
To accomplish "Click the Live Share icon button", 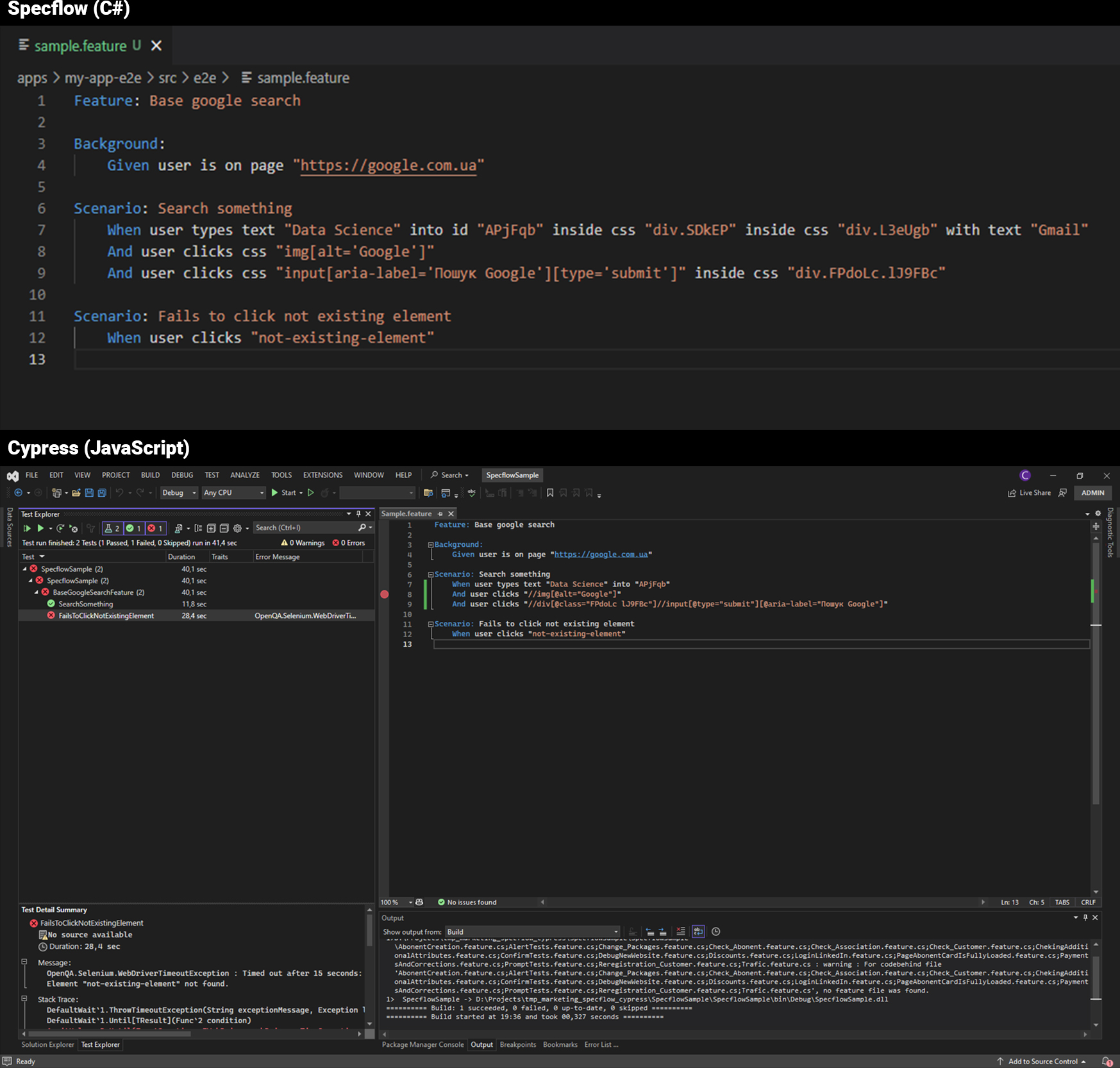I will click(x=1029, y=493).
